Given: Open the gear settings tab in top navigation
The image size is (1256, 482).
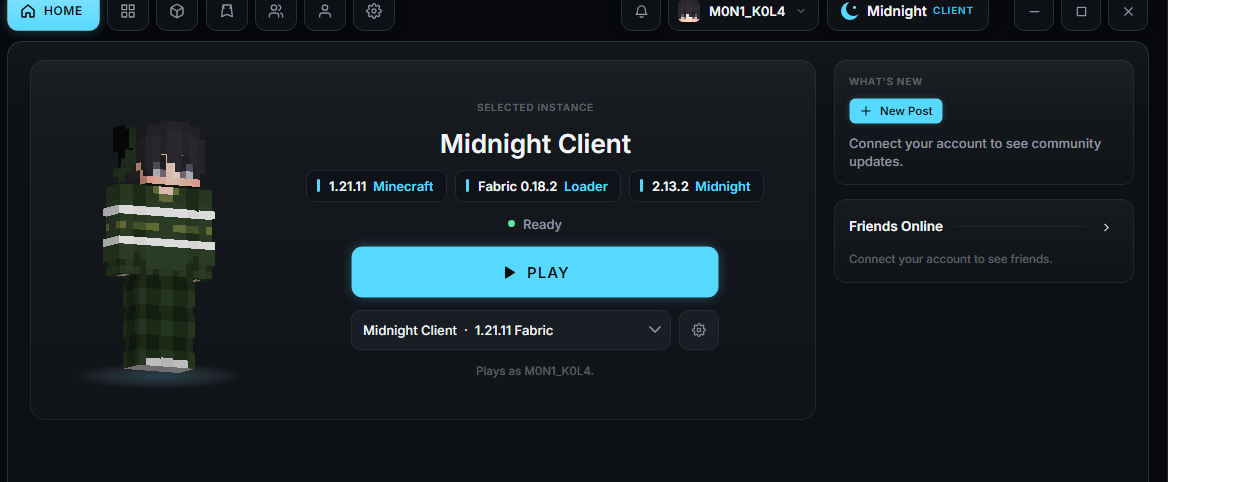Looking at the screenshot, I should (374, 11).
